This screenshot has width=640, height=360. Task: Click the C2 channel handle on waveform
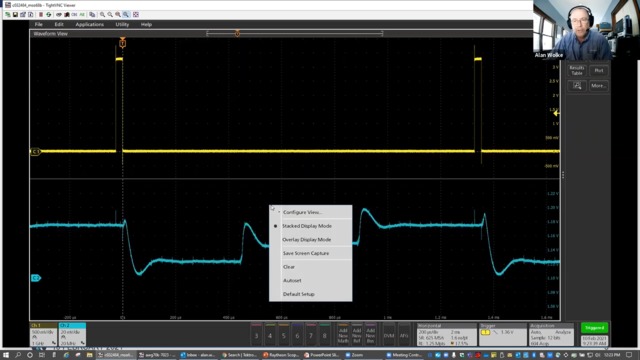coord(36,278)
